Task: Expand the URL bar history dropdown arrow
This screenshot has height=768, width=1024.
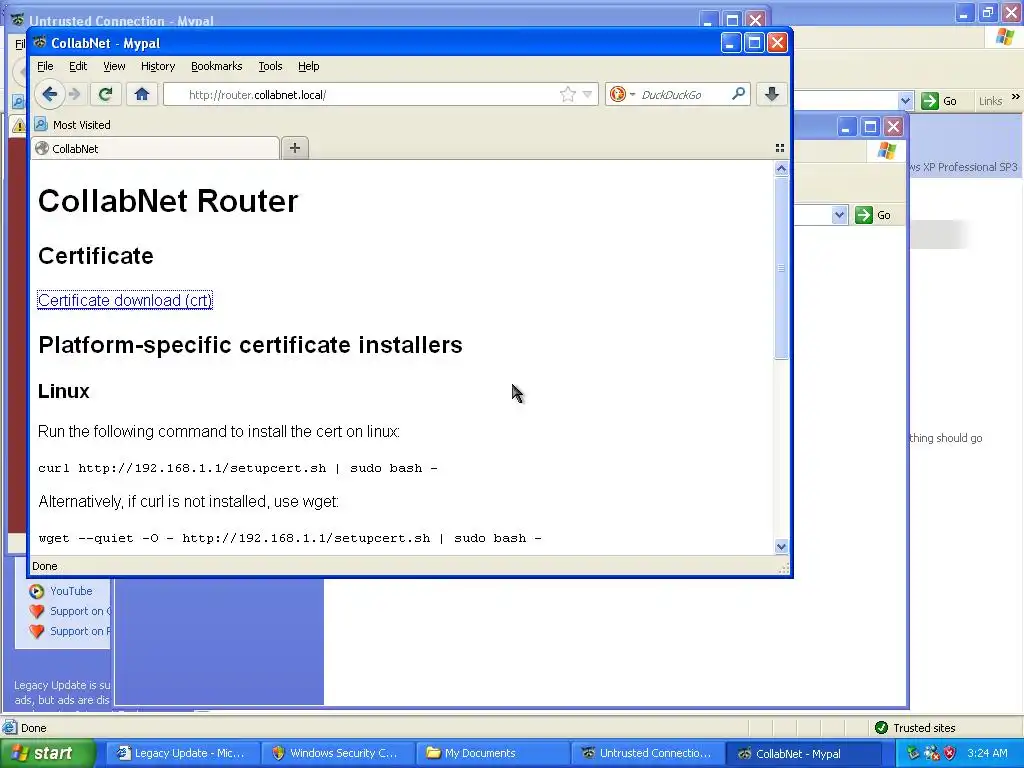Action: click(x=587, y=95)
